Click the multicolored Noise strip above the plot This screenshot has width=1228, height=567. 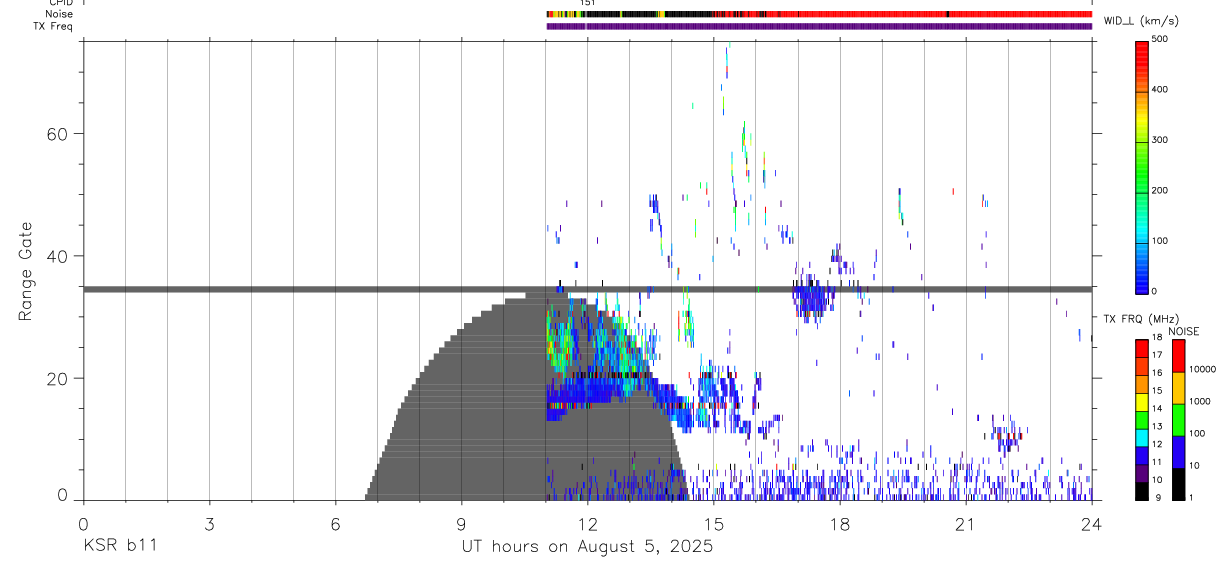point(819,14)
